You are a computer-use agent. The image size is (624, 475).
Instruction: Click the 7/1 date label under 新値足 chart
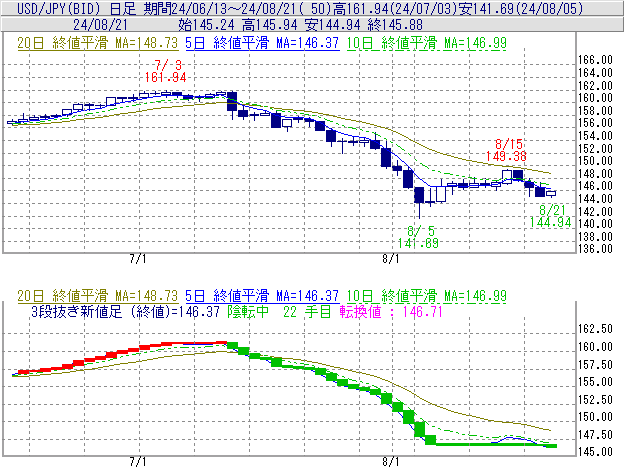point(138,462)
